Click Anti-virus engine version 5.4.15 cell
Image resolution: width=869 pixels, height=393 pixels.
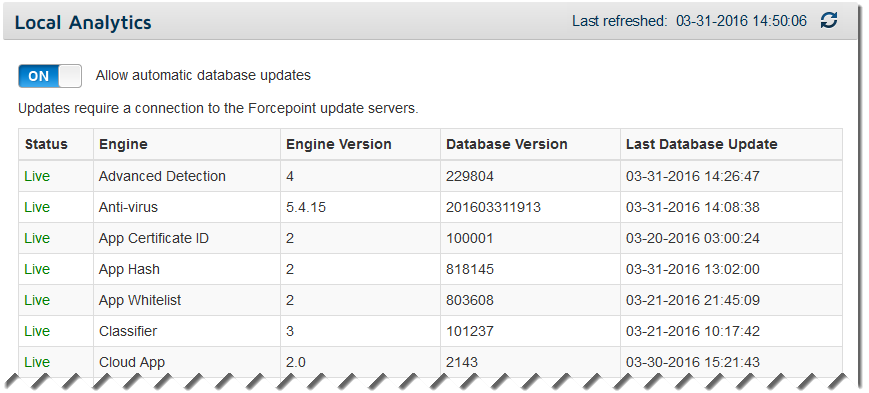click(306, 207)
